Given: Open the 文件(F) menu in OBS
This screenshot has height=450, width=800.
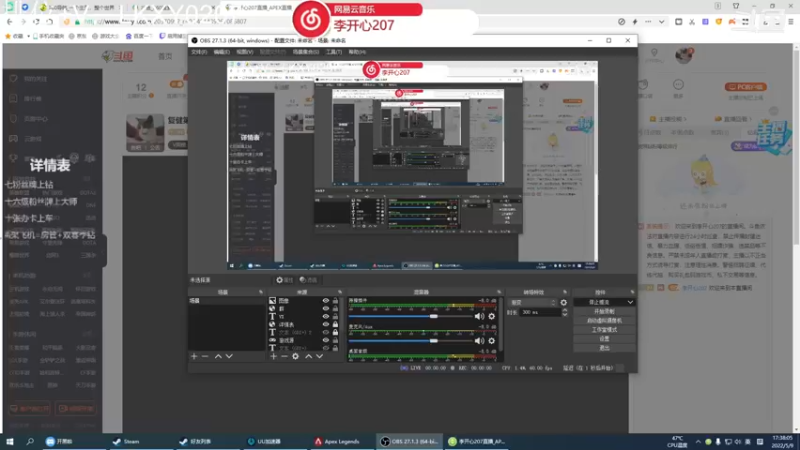Looking at the screenshot, I should point(199,52).
